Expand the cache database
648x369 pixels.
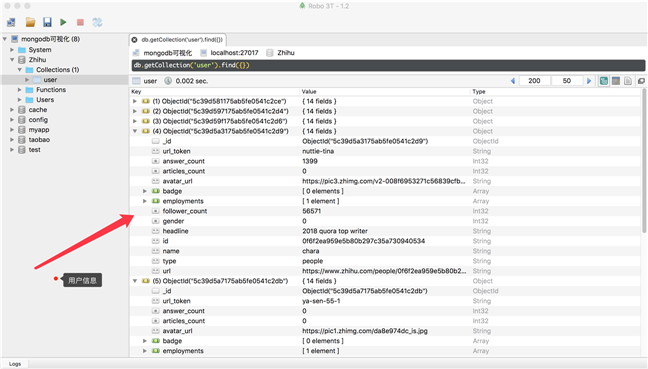12,110
